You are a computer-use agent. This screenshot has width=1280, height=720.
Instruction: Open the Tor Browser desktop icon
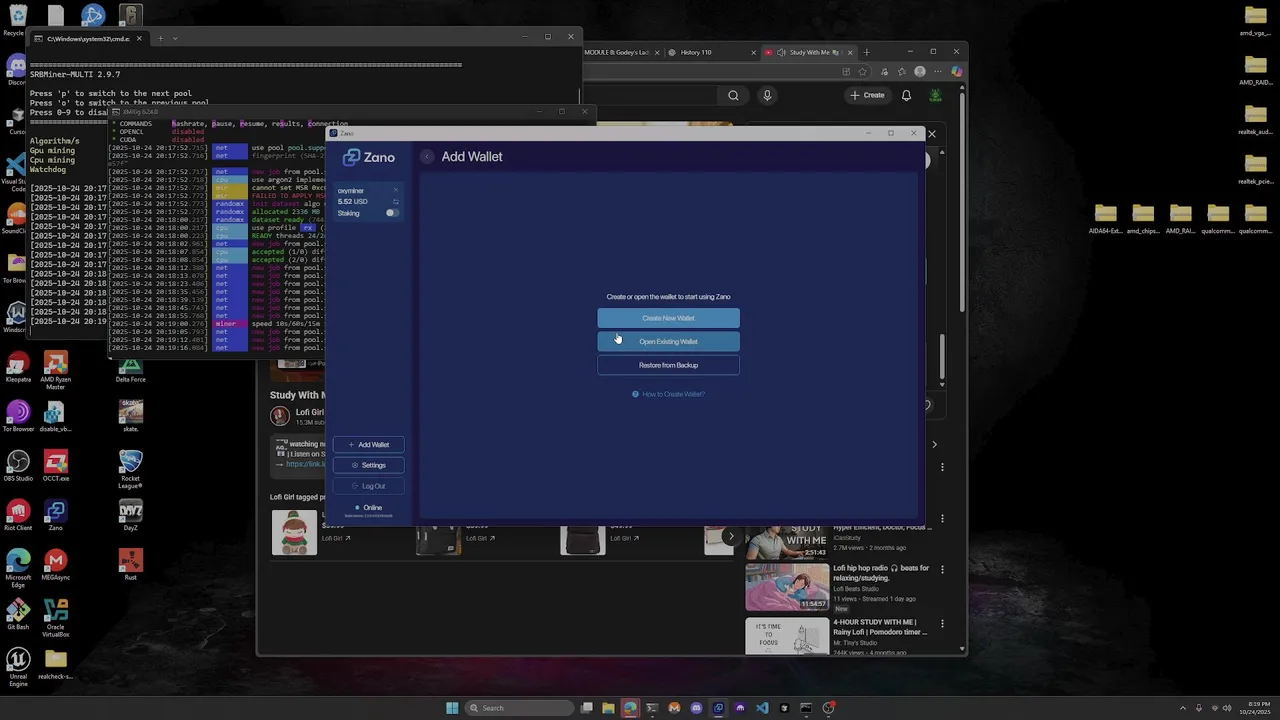point(18,416)
